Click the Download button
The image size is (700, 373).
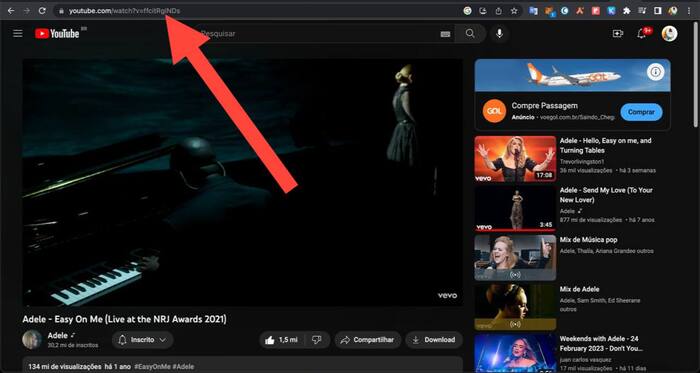tap(433, 340)
